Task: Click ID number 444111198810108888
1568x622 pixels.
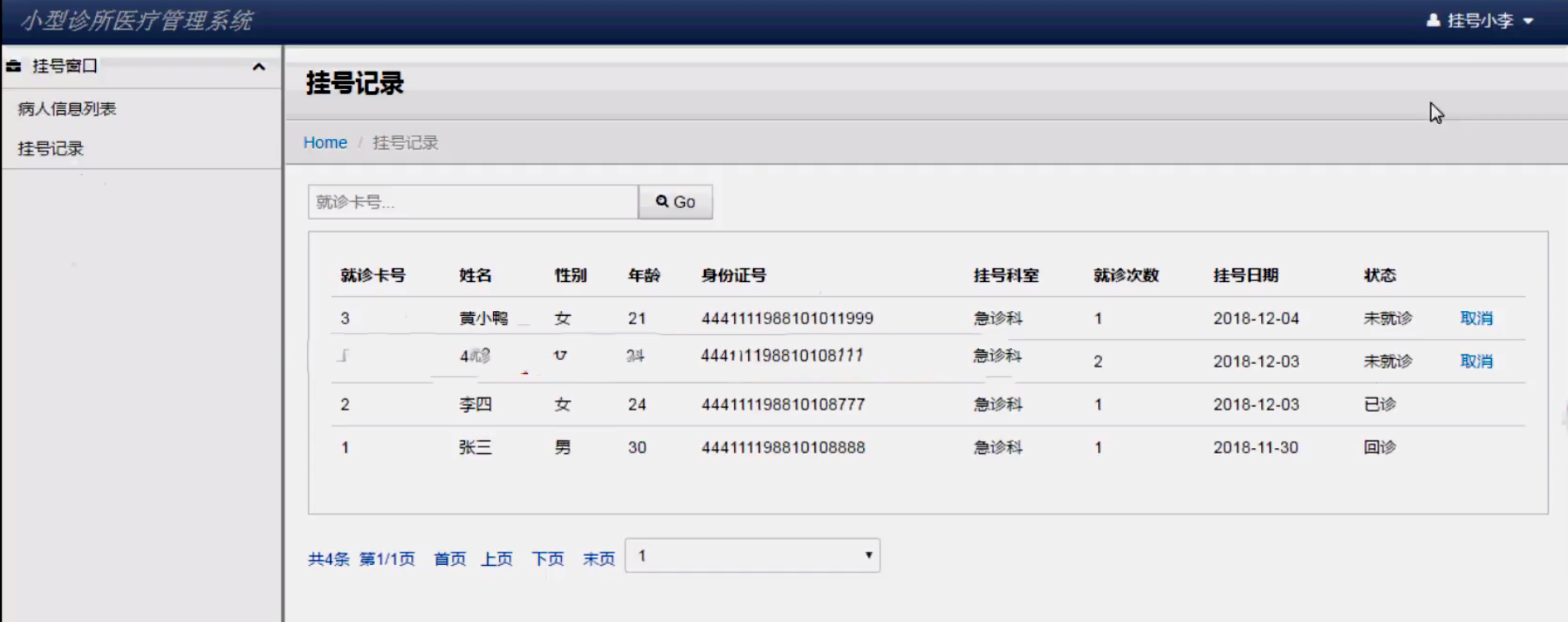Action: coord(783,447)
